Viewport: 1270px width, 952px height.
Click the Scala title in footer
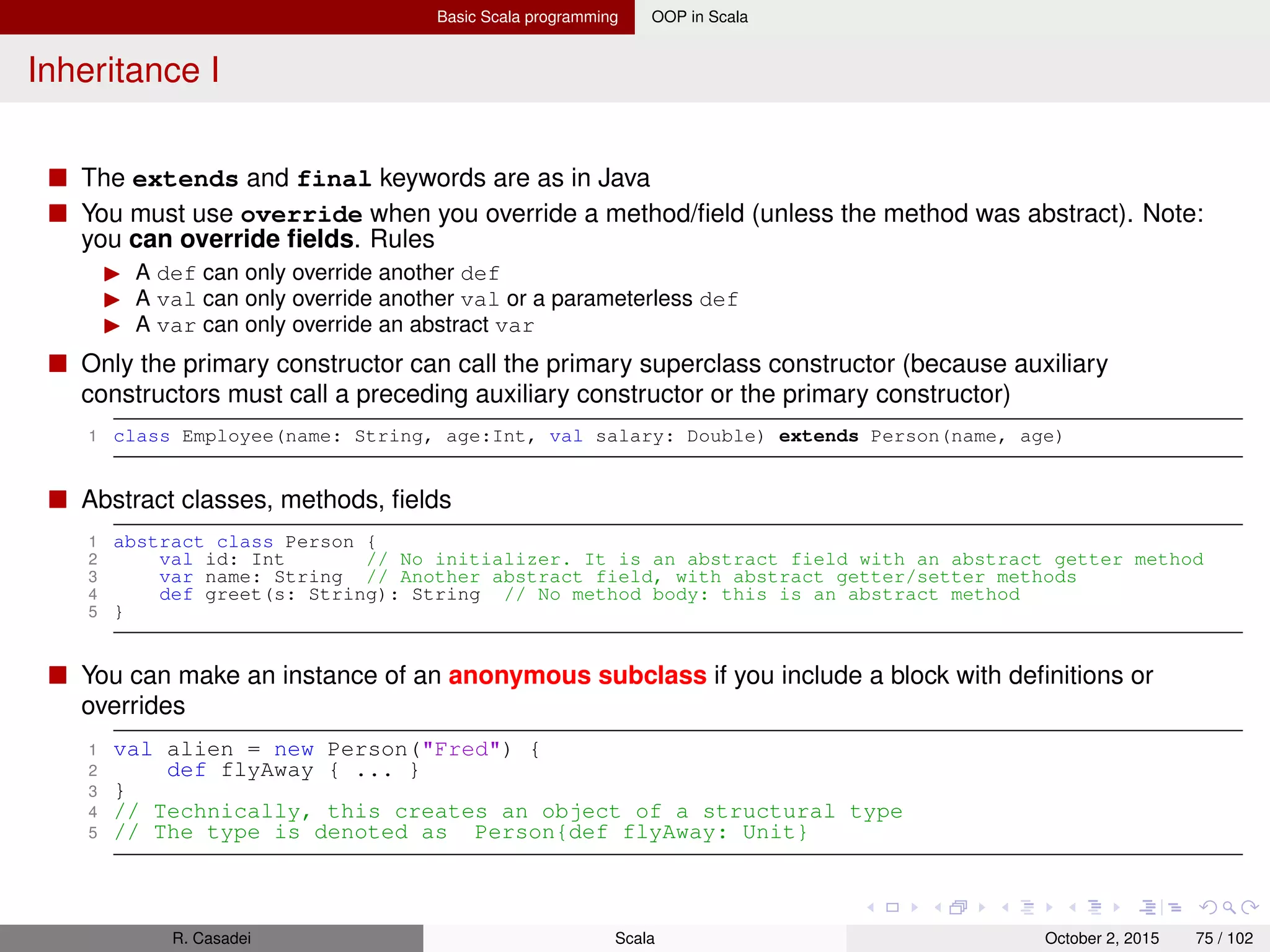coord(634,938)
